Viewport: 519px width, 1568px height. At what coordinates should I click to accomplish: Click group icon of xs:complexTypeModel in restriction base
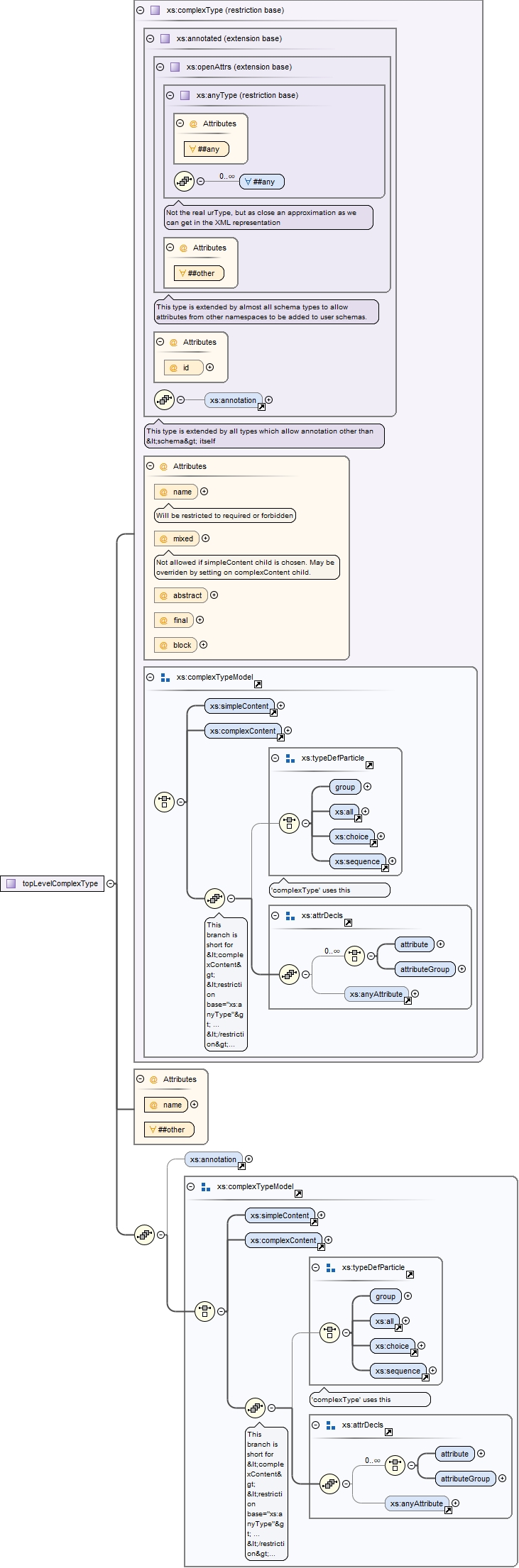tap(165, 678)
